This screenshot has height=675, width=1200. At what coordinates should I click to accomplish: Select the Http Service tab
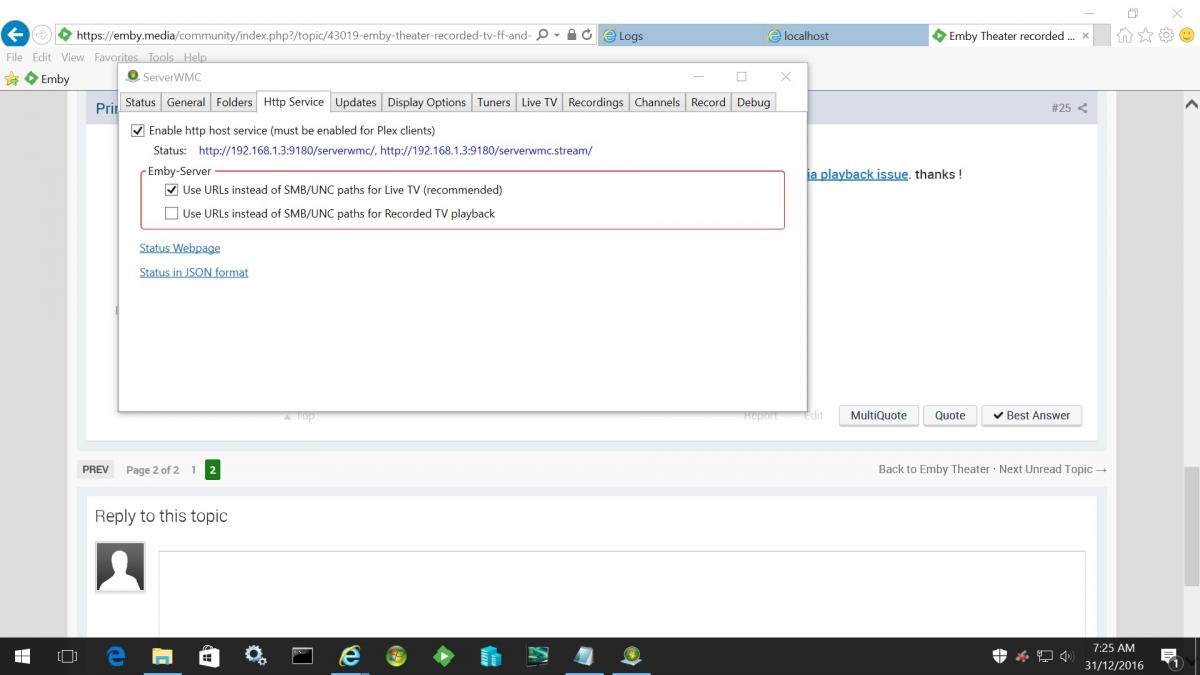pyautogui.click(x=293, y=101)
